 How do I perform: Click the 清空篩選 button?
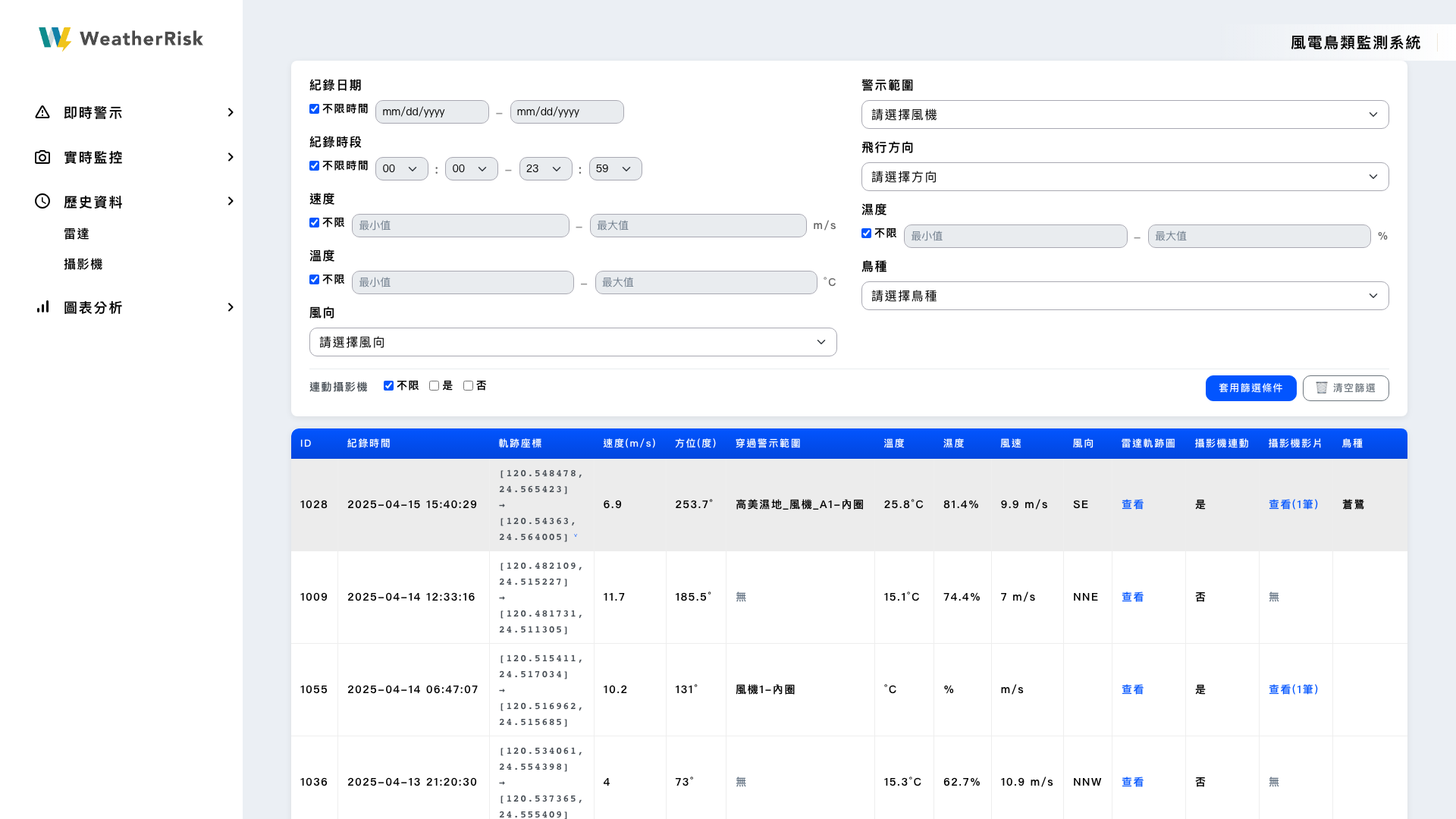[1345, 388]
